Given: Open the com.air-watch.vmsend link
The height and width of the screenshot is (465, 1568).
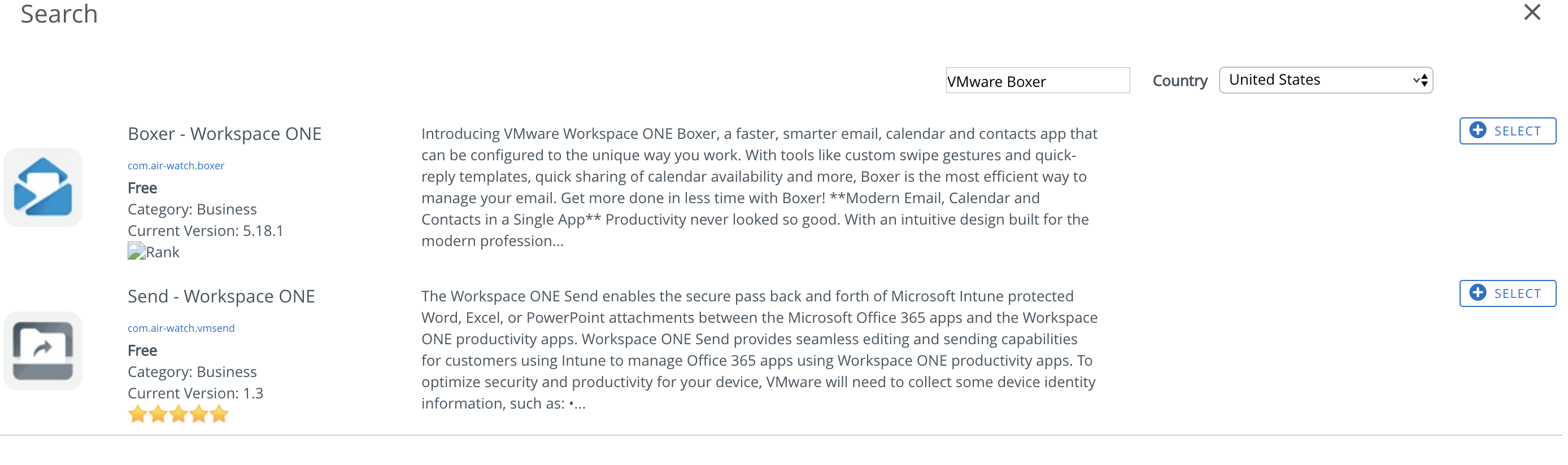Looking at the screenshot, I should tap(181, 328).
